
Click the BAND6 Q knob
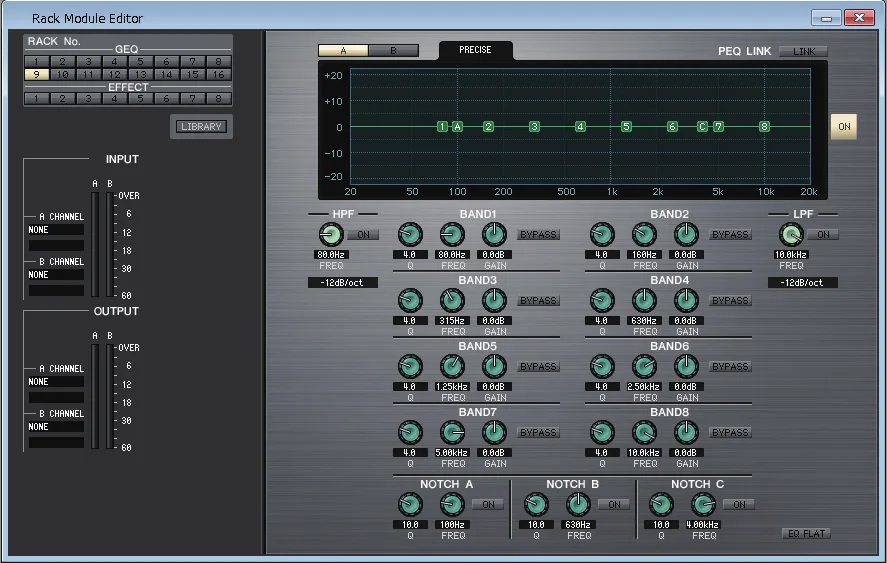coord(602,367)
